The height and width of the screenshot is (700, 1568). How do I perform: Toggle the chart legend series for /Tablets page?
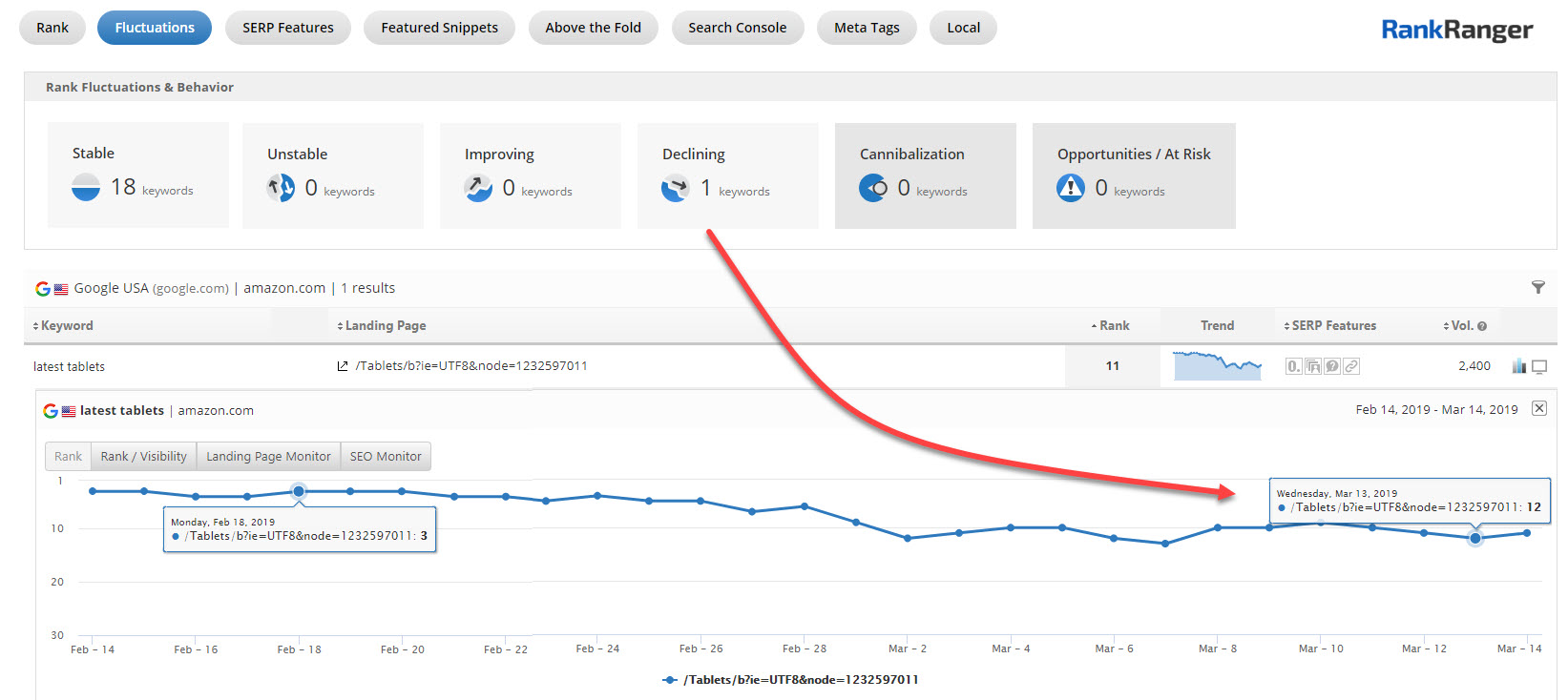[x=790, y=680]
